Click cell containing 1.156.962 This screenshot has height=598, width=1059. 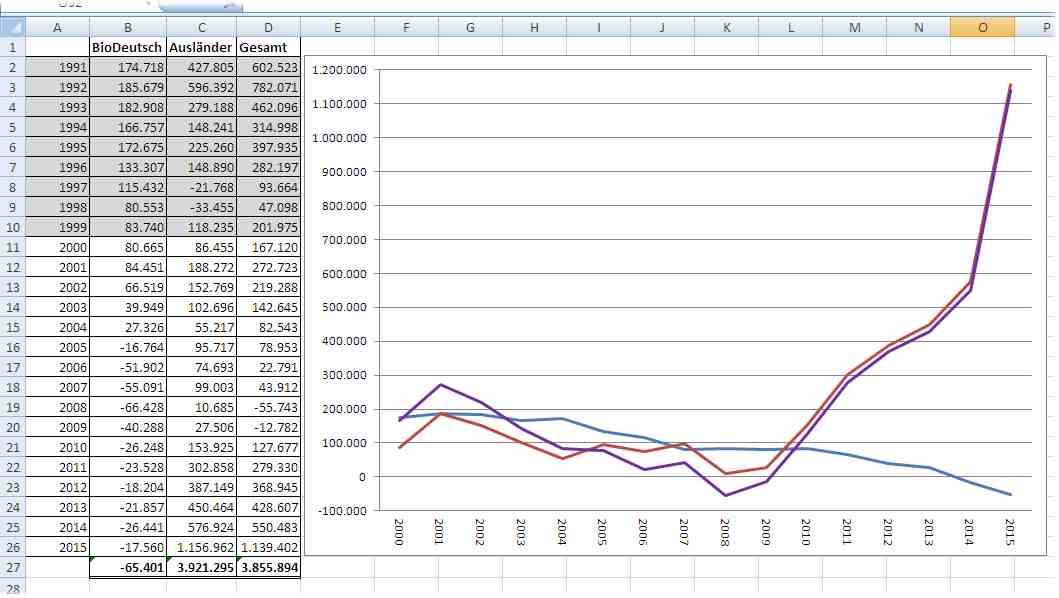(x=201, y=547)
